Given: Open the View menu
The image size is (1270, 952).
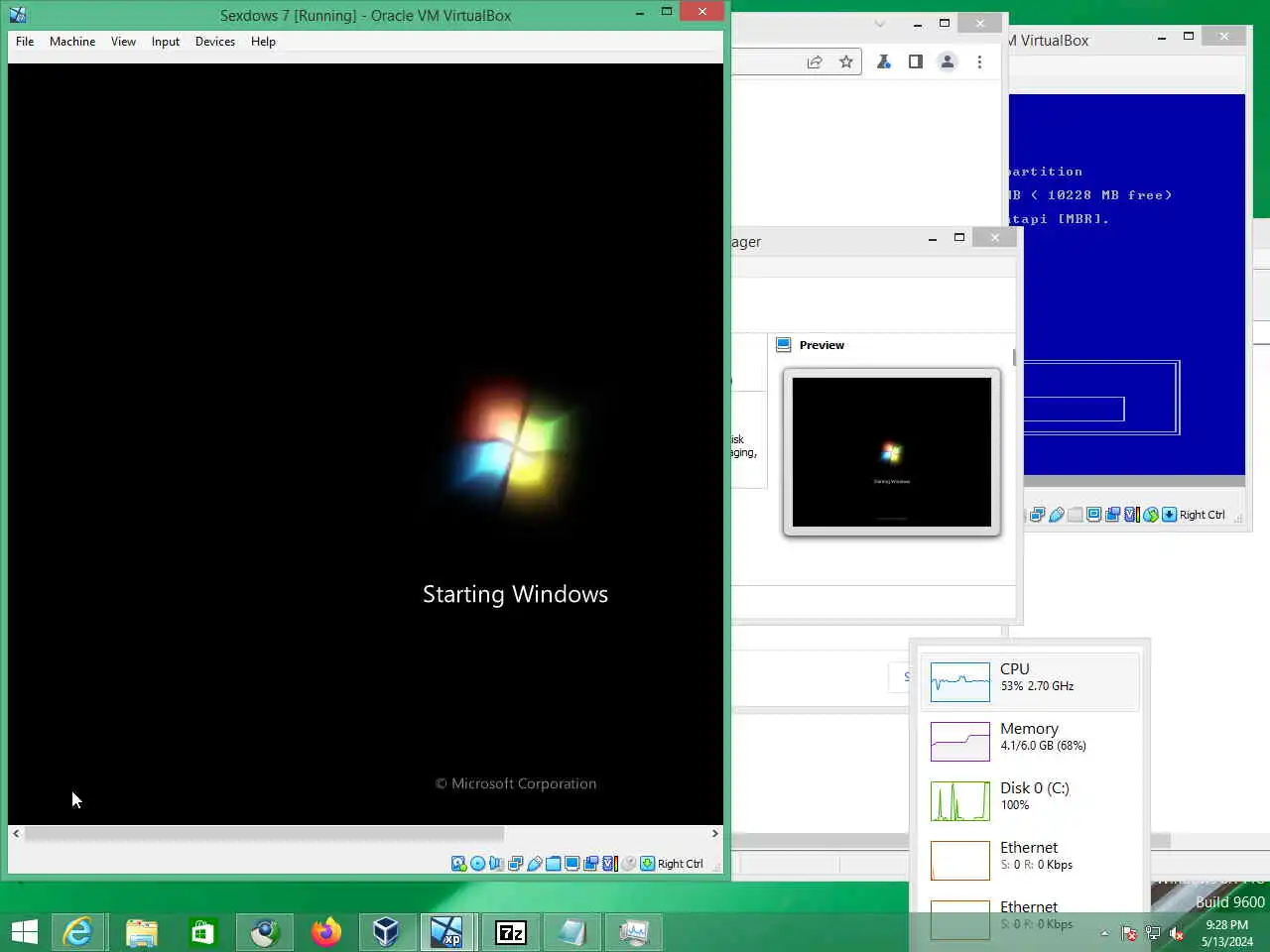Looking at the screenshot, I should [x=123, y=42].
